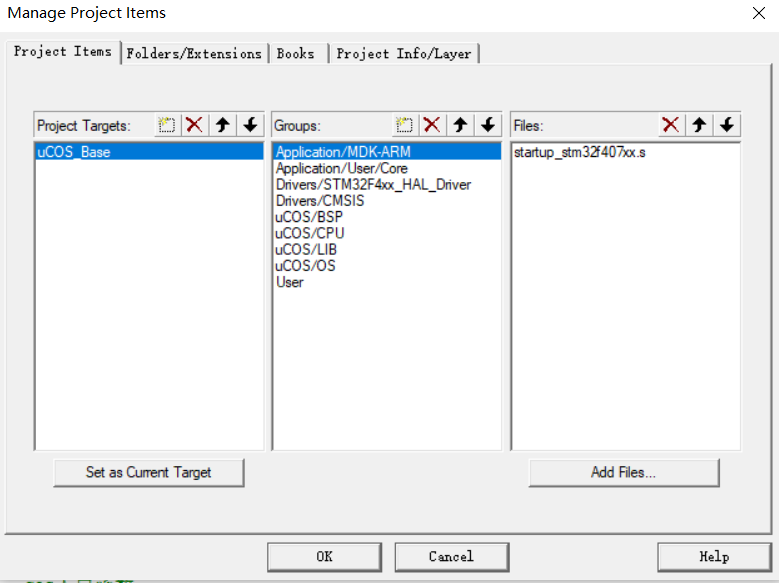
Task: Move the selected file up in Files
Action: pyautogui.click(x=699, y=125)
